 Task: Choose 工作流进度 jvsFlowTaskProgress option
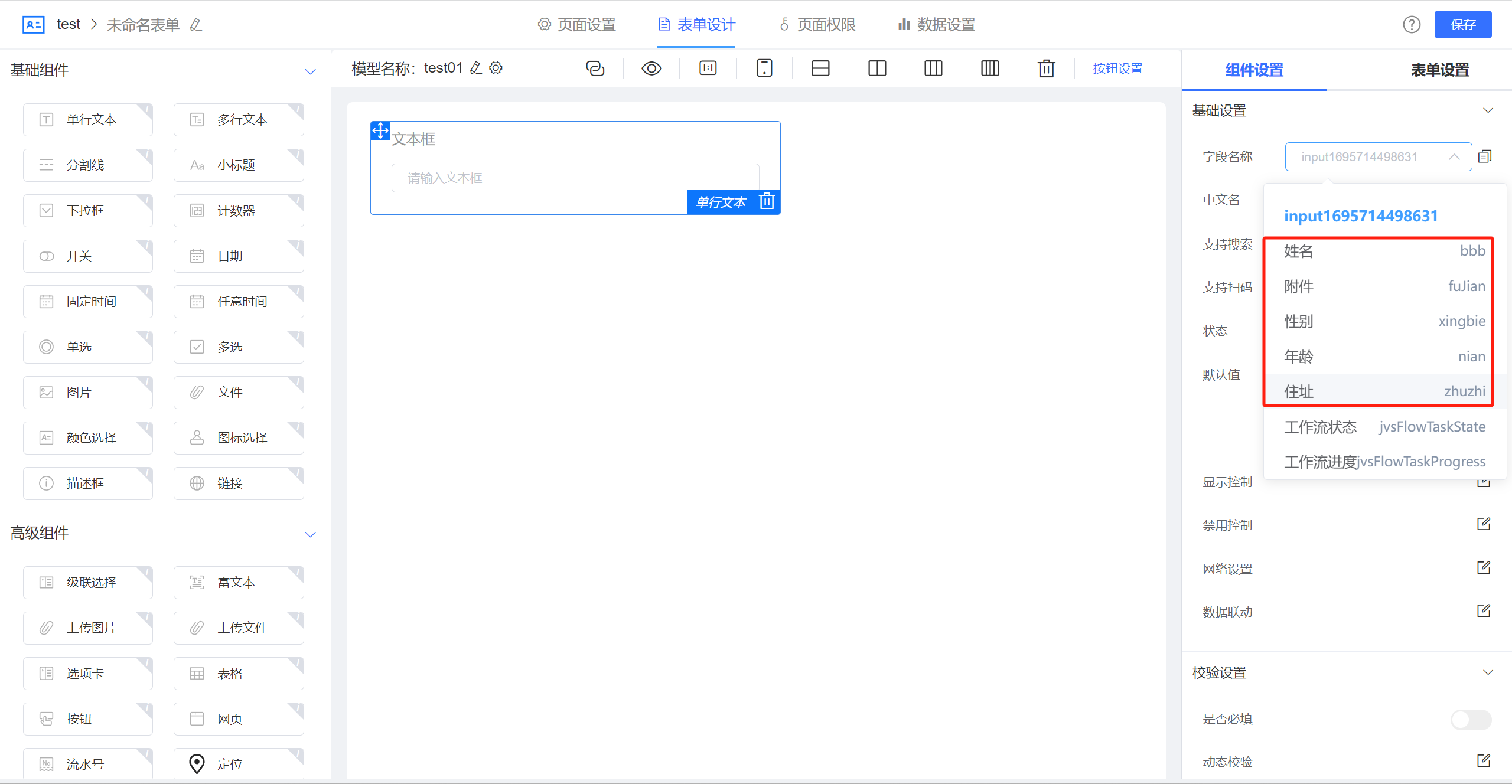coord(1384,462)
